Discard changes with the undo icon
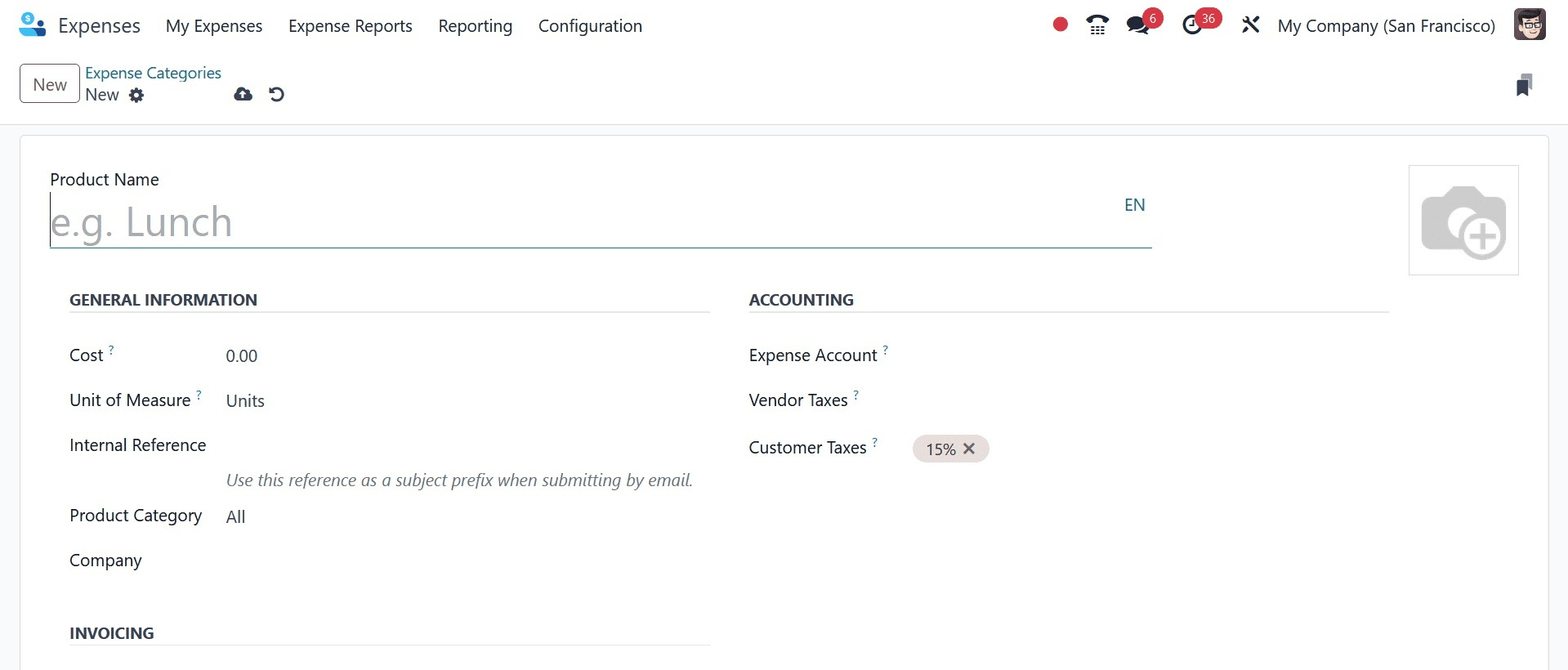 pos(276,95)
